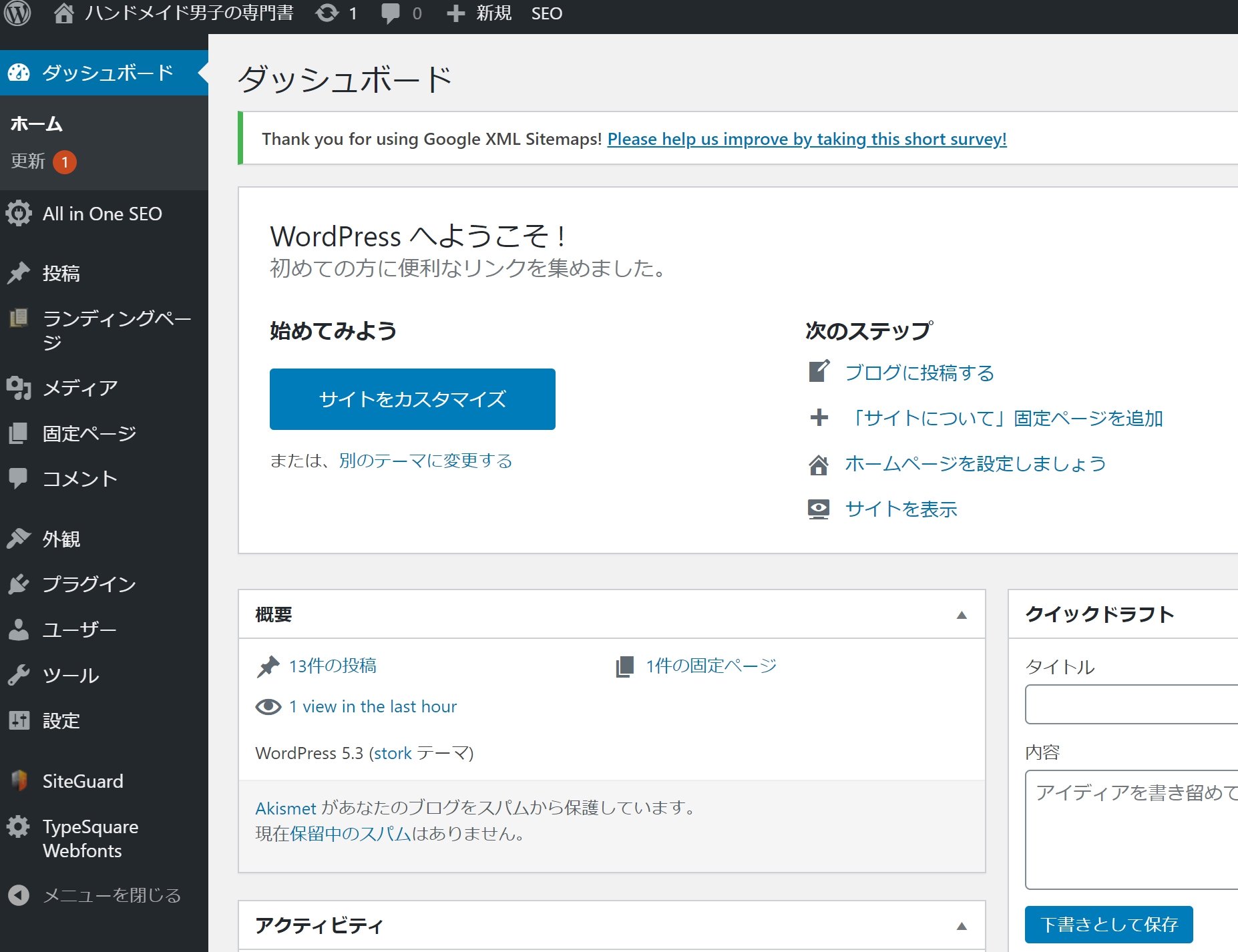Click the plus icon for new content
The image size is (1238, 952).
click(455, 13)
